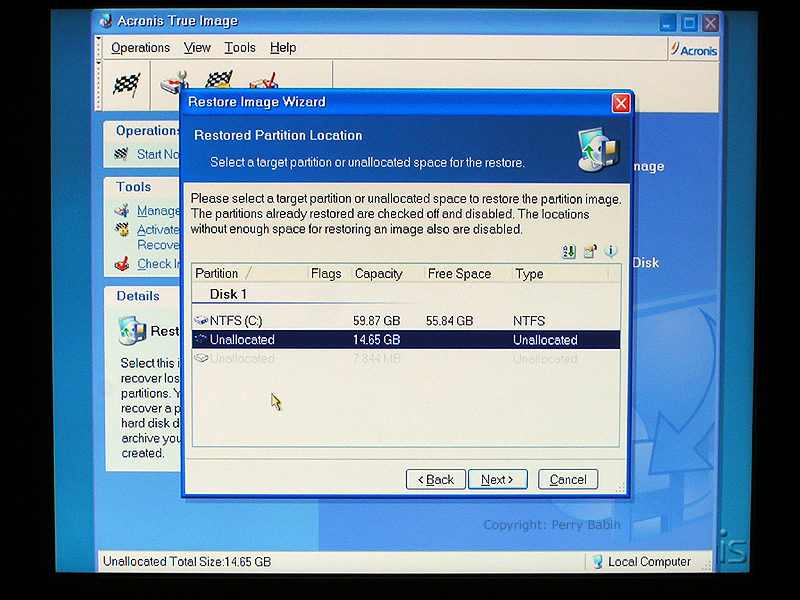This screenshot has height=600, width=800.
Task: Close the Acronis True Image window
Action: (x=710, y=23)
